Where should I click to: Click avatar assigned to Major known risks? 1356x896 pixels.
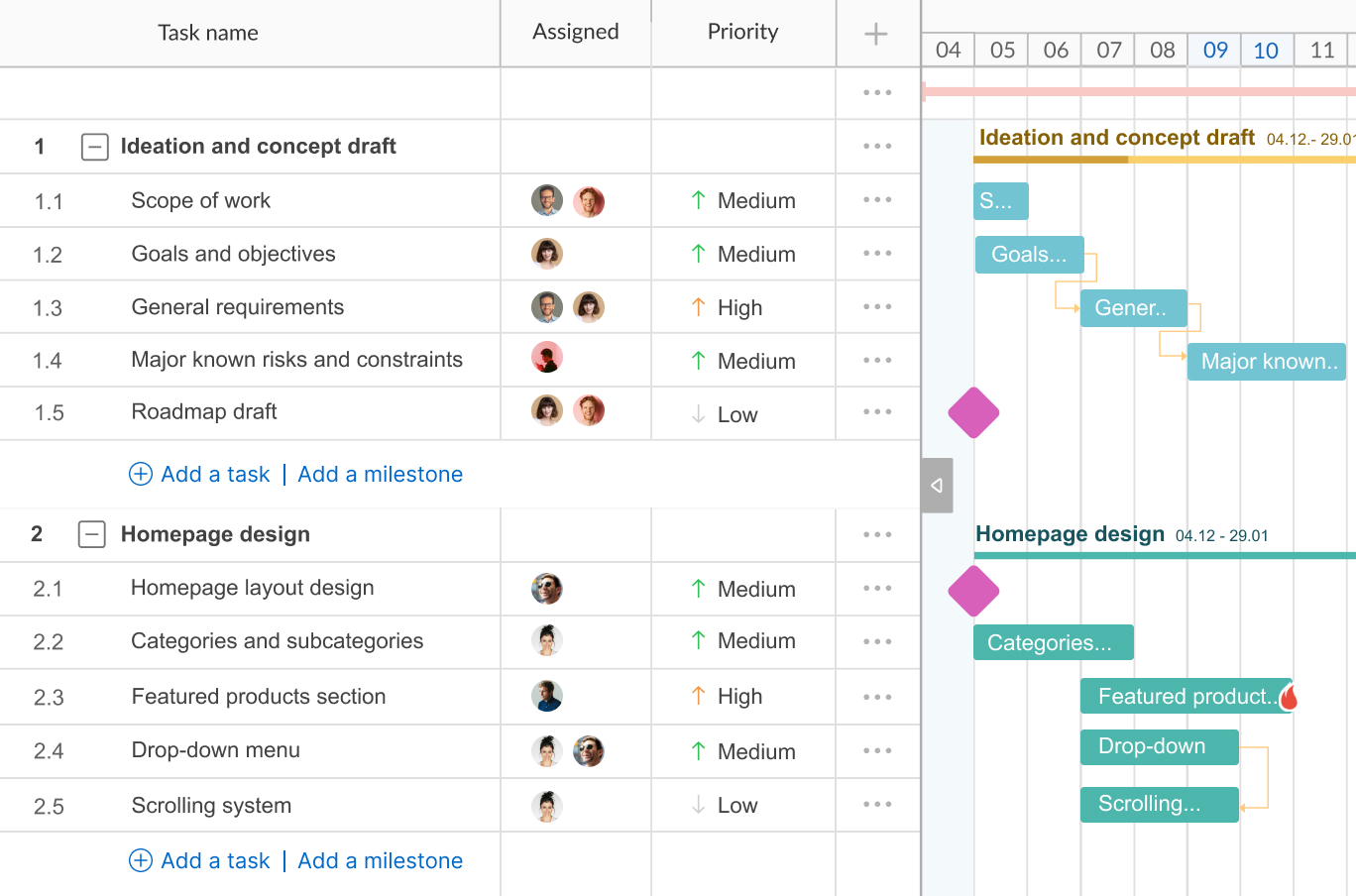(547, 357)
